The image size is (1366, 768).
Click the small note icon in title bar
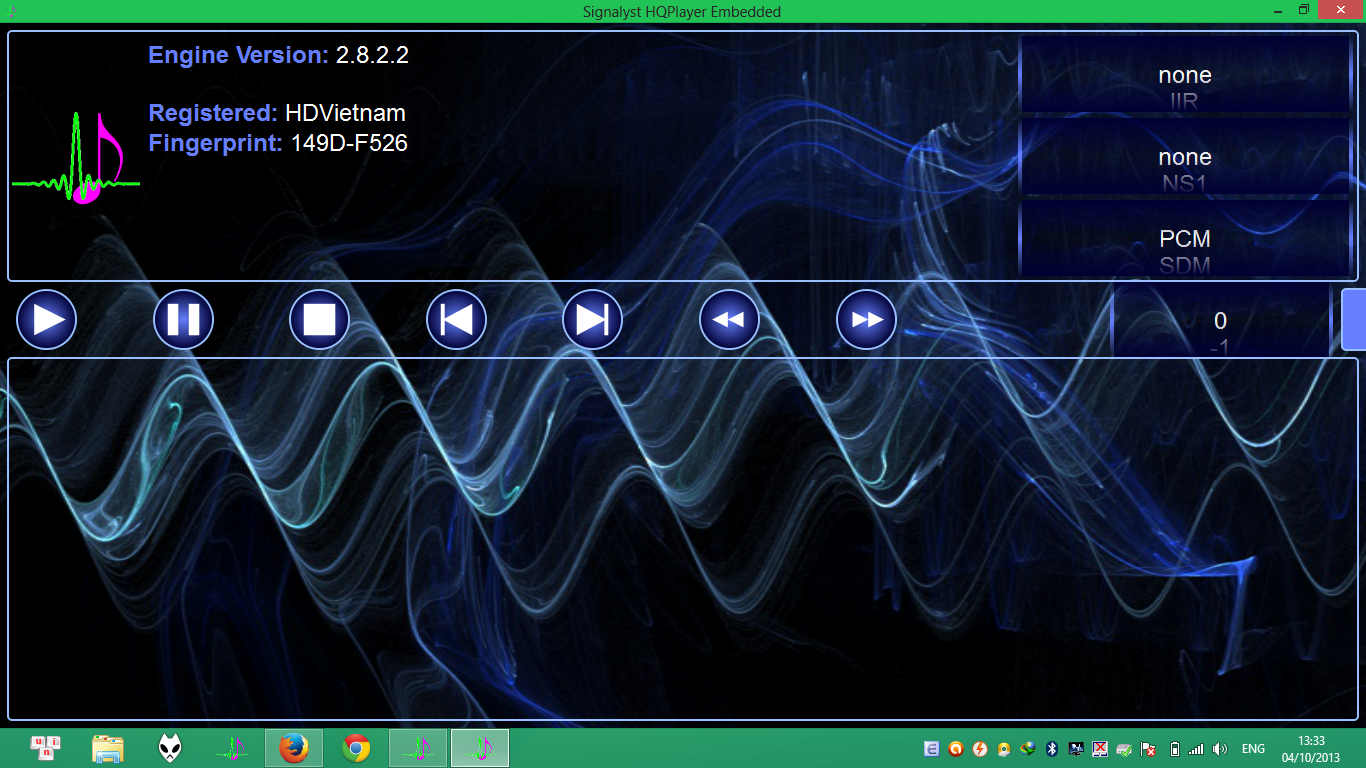pyautogui.click(x=12, y=11)
